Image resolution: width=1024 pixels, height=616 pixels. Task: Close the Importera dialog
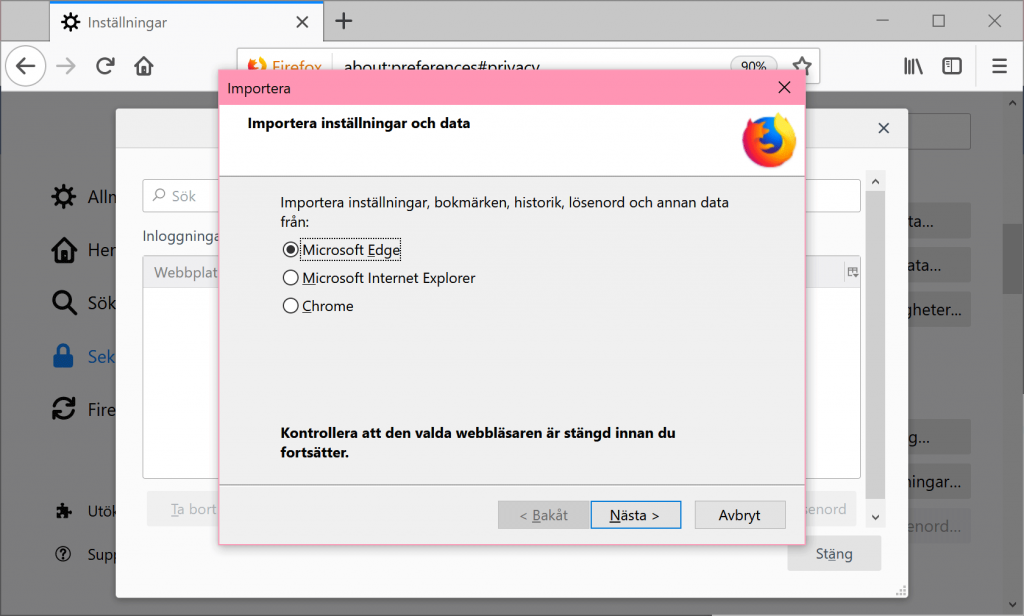[784, 88]
